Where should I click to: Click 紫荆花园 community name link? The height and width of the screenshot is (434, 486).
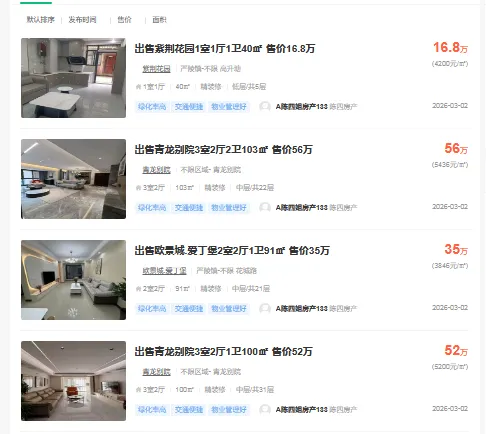coord(156,69)
